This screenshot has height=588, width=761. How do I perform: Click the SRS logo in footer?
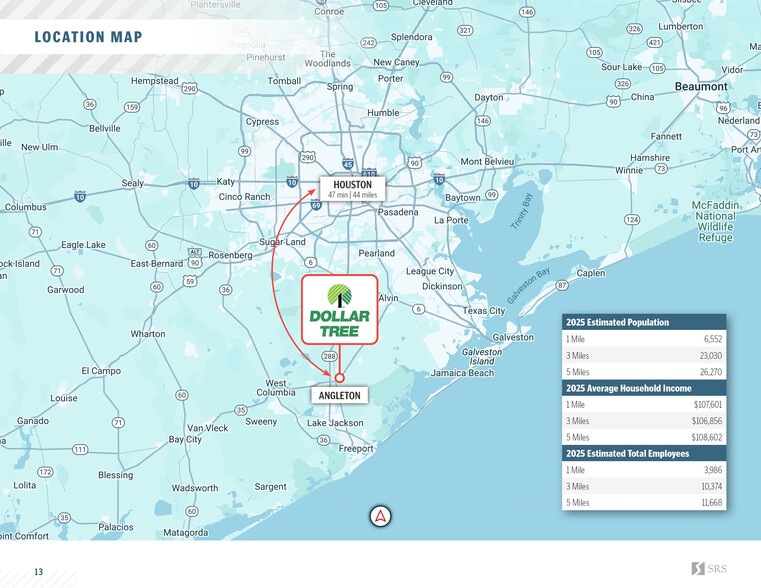click(709, 569)
